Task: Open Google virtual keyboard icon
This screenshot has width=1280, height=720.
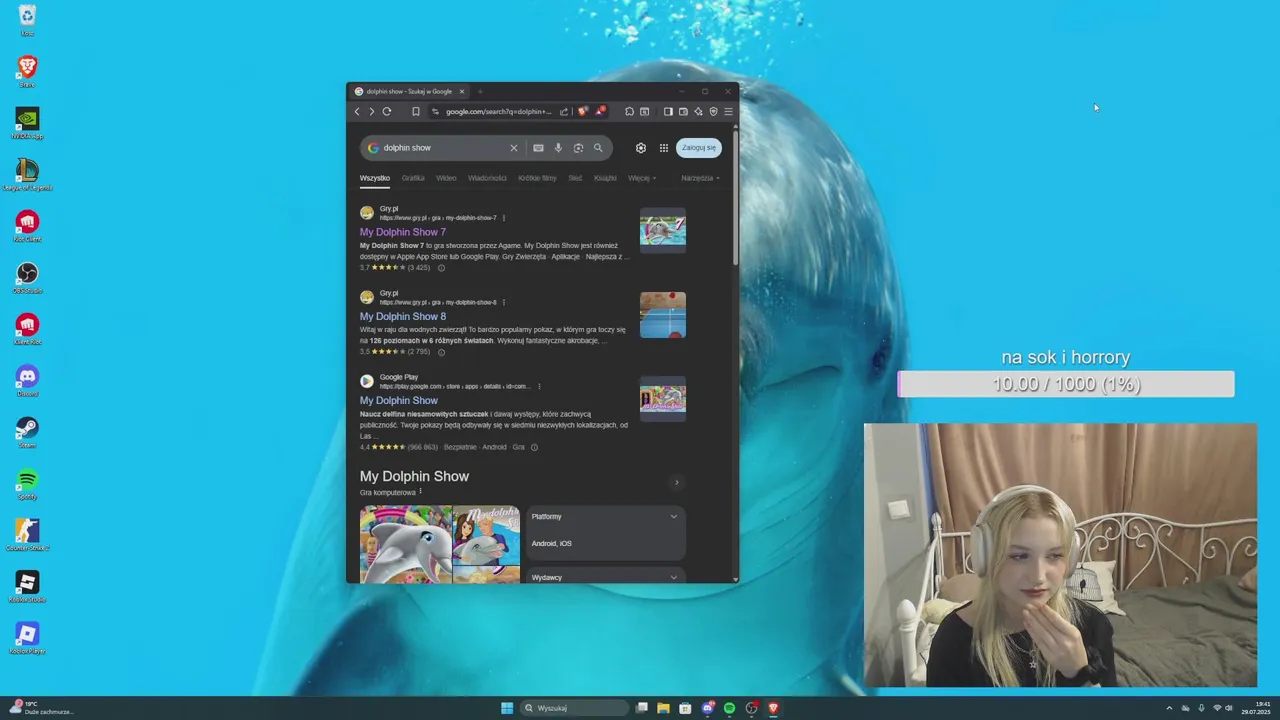Action: click(x=538, y=148)
